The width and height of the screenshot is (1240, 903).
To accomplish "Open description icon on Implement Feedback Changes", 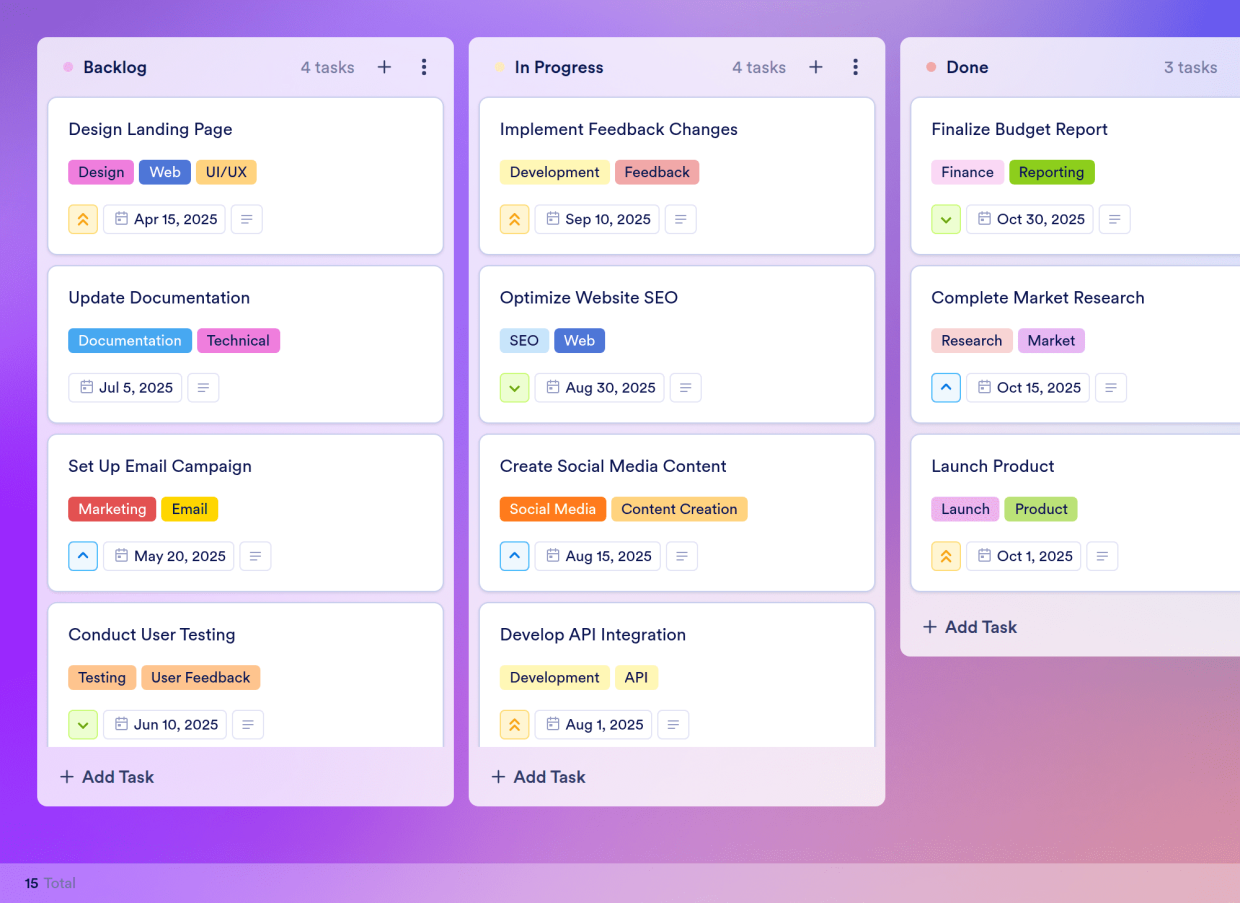I will point(681,219).
